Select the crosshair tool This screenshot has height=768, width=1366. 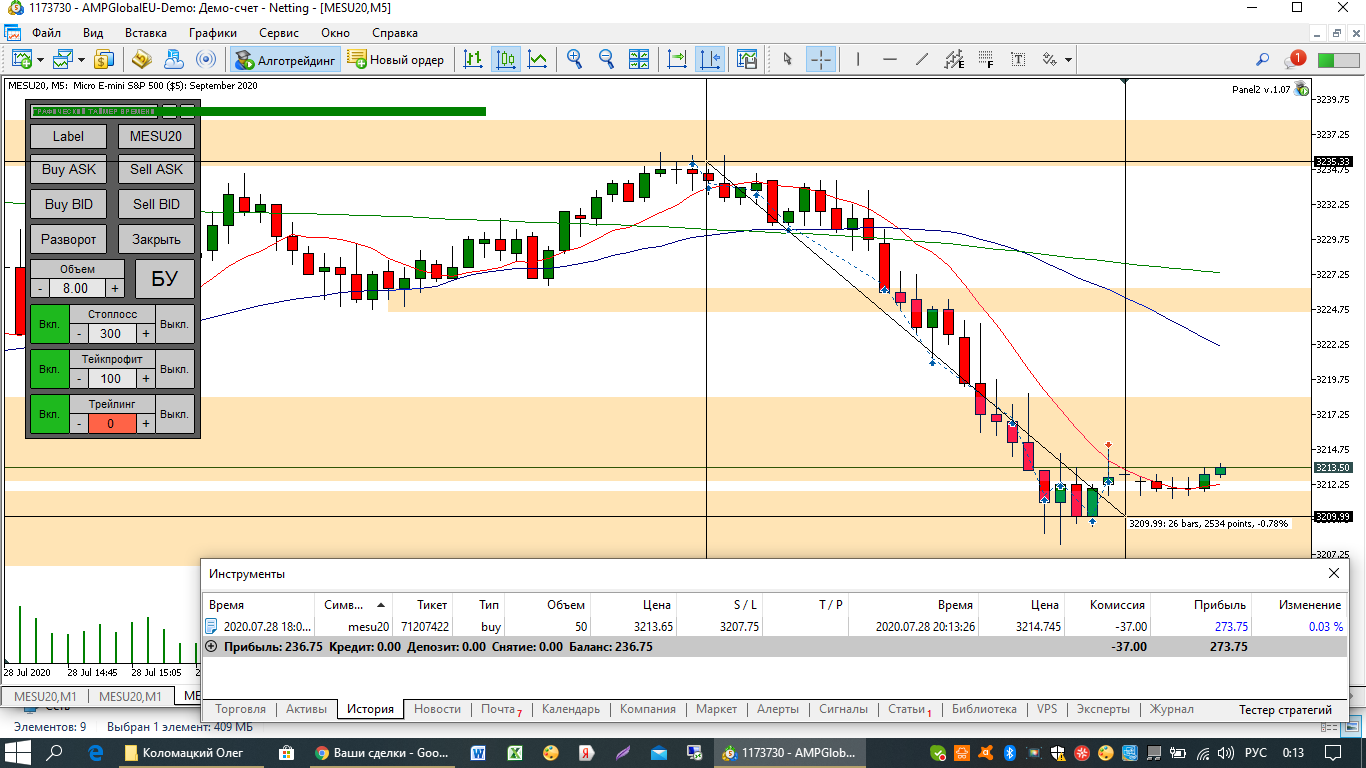820,59
